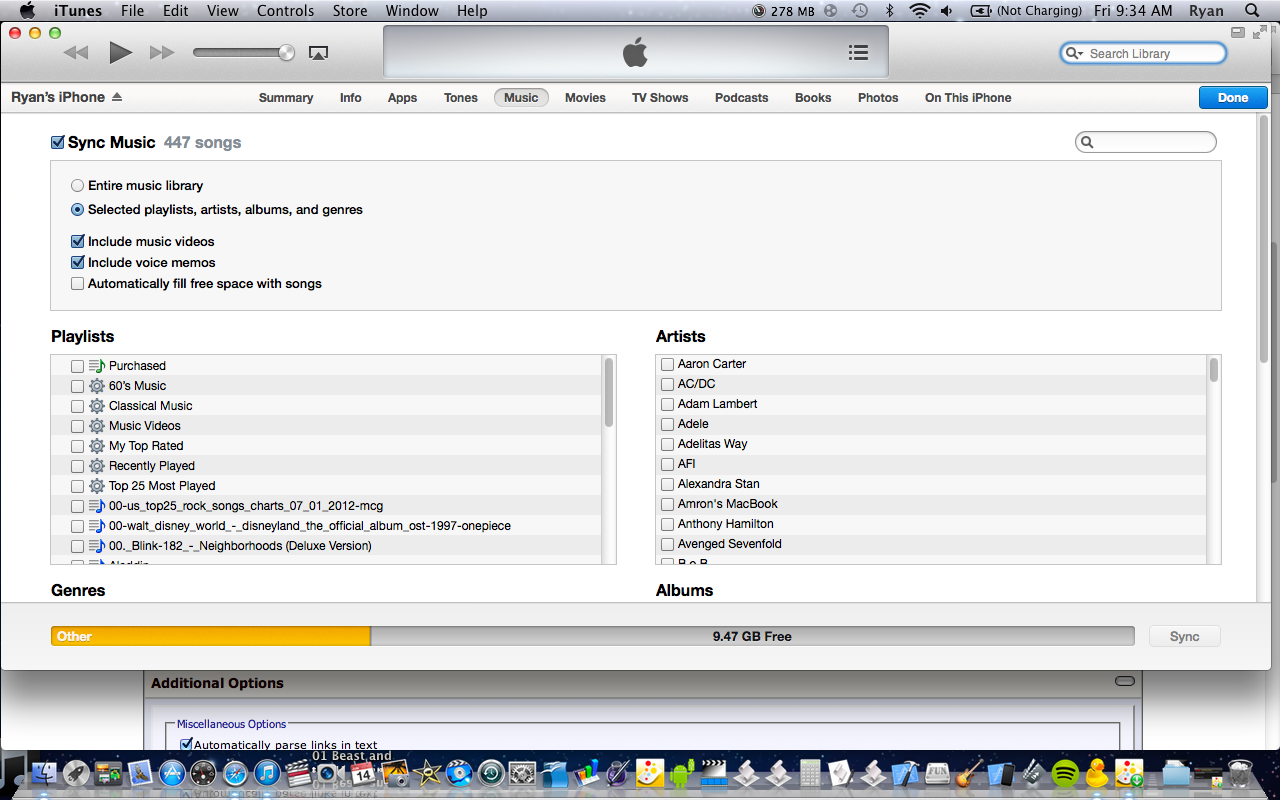Check the Purchased playlist checkbox
The image size is (1280, 800).
tap(77, 366)
